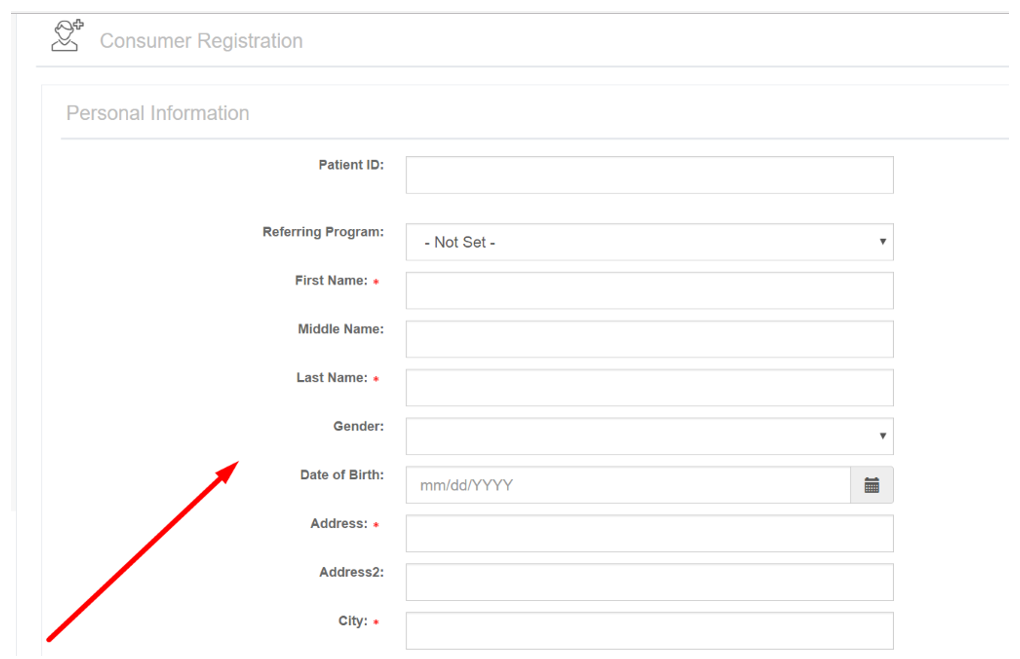Select the Address2 text box
Image resolution: width=1020 pixels, height=659 pixels.
click(649, 582)
